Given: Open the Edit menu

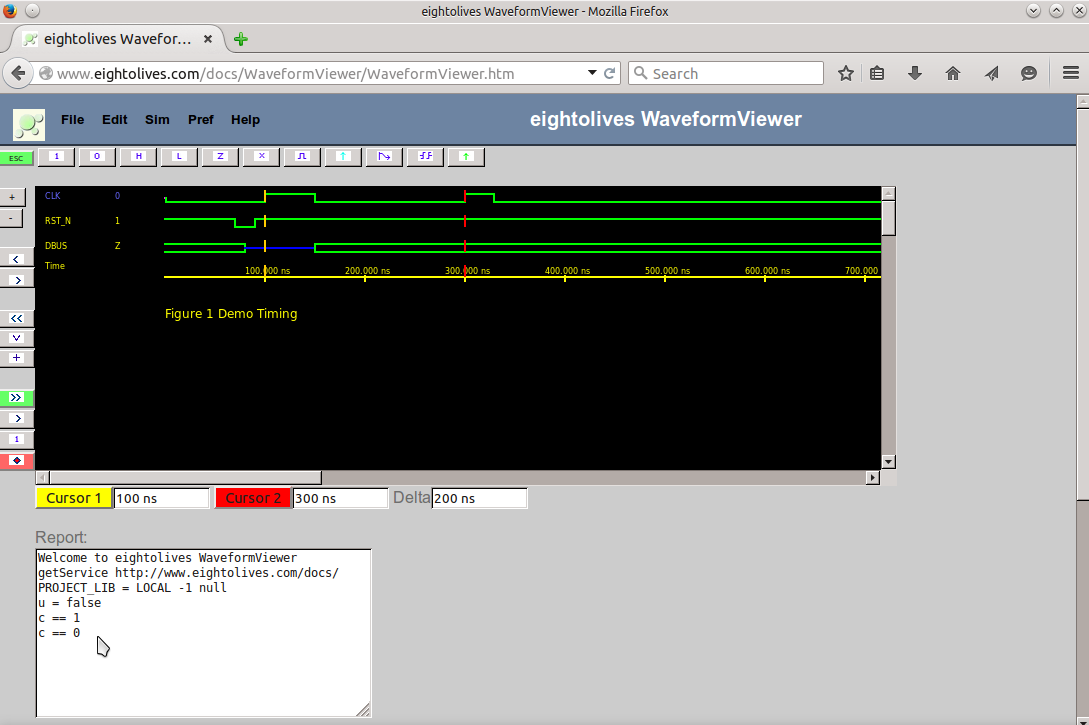Looking at the screenshot, I should pos(115,119).
